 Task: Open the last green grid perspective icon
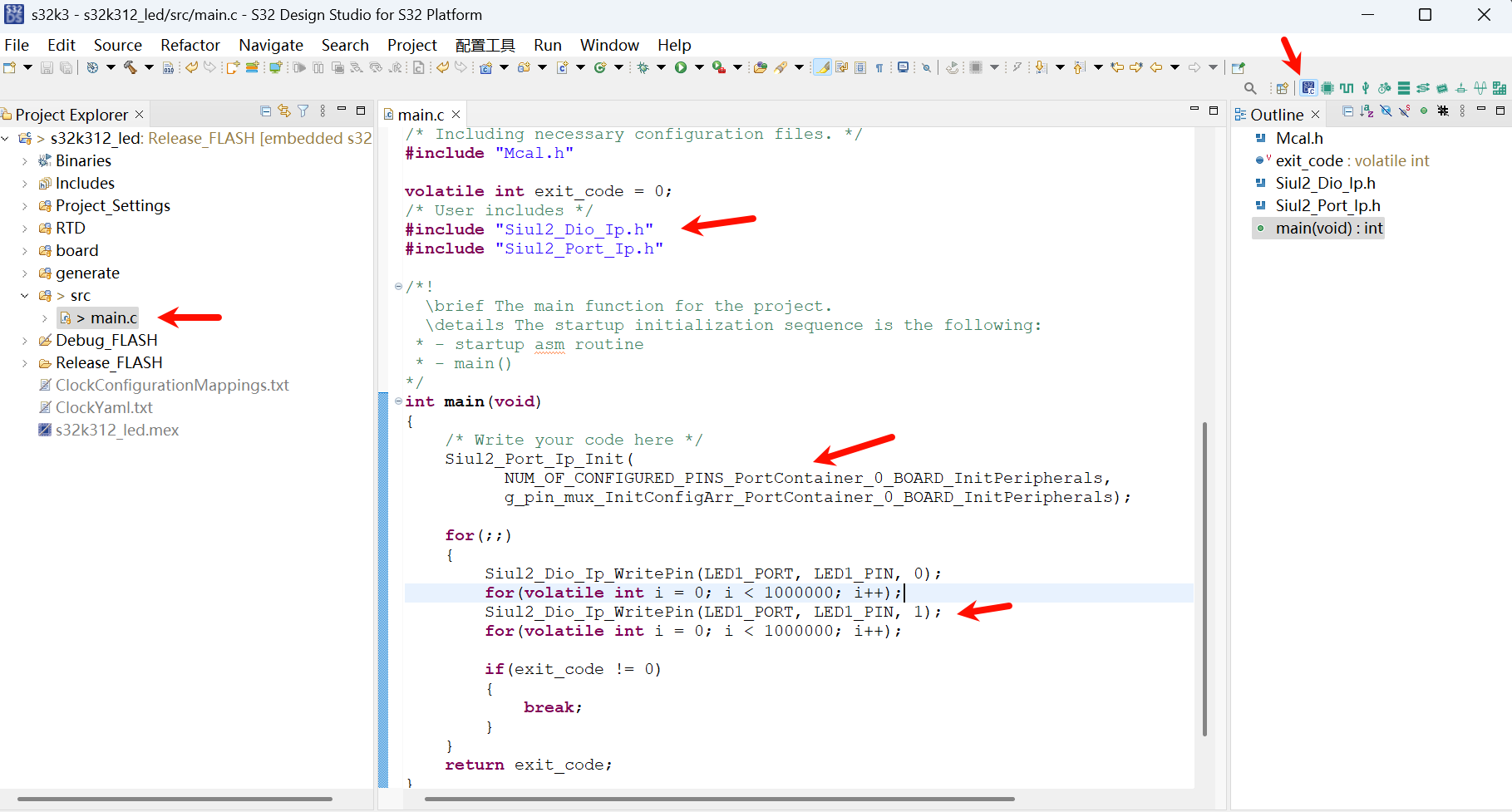point(1499,88)
